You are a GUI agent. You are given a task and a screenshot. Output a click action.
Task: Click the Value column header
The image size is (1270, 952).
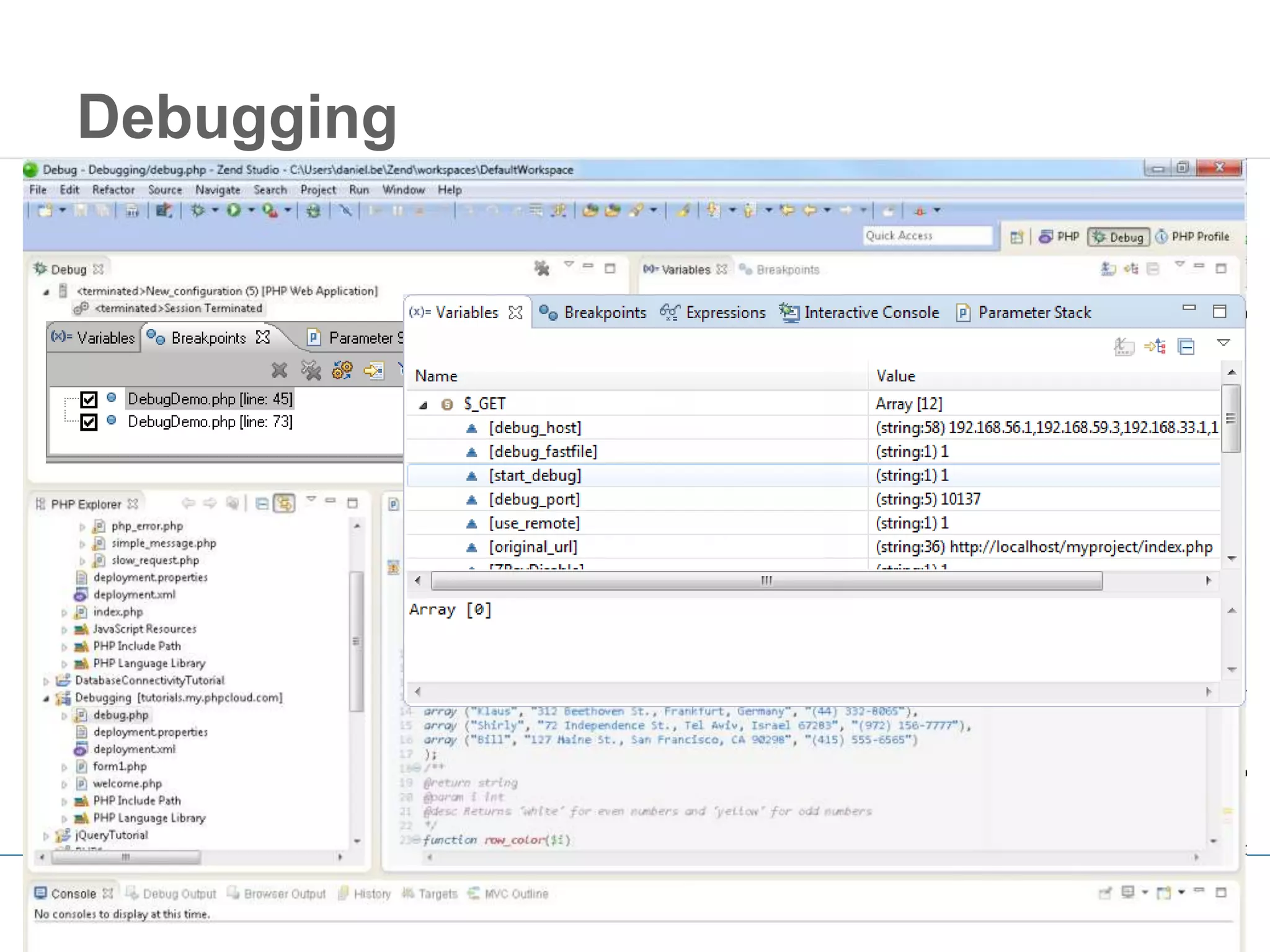(x=1044, y=376)
